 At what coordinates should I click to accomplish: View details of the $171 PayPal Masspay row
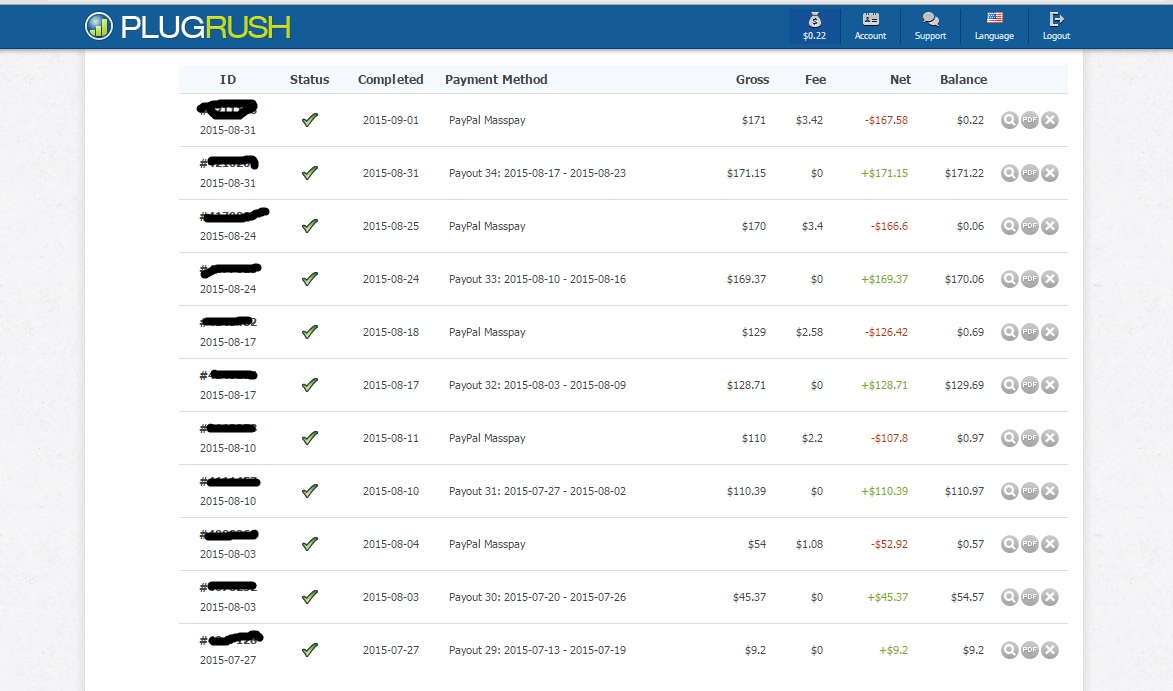(1010, 120)
